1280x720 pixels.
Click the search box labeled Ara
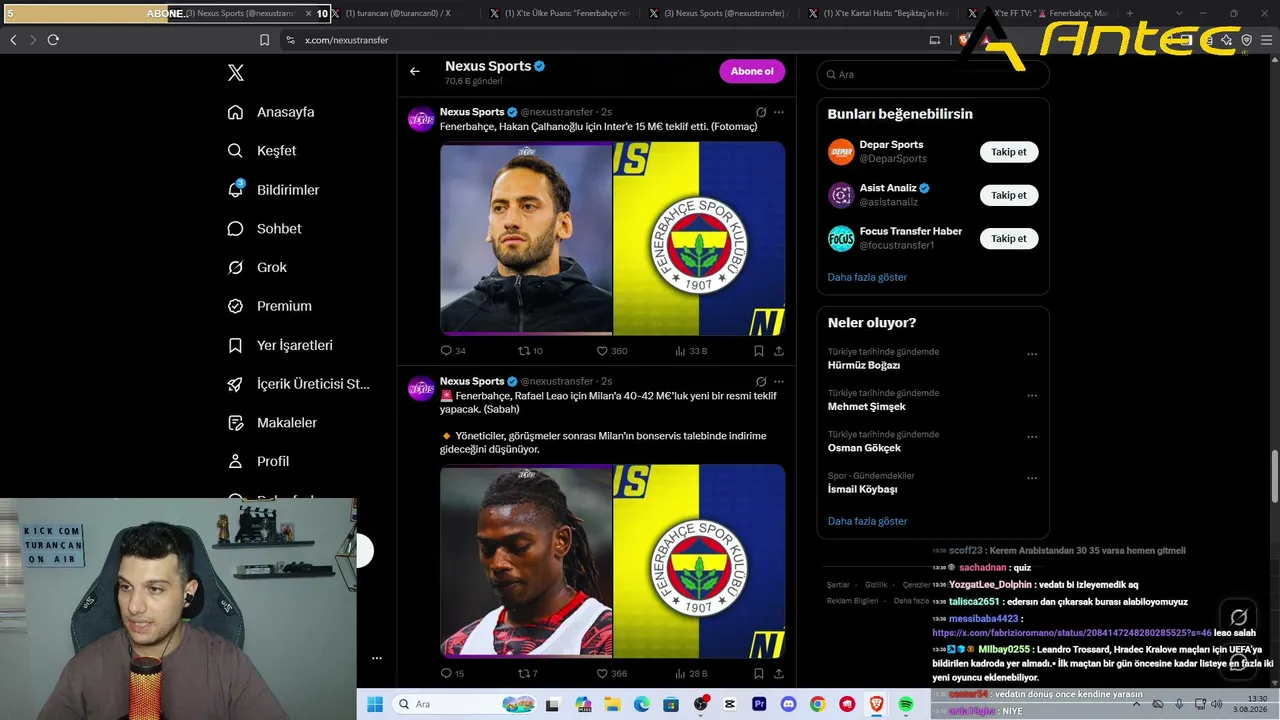933,75
